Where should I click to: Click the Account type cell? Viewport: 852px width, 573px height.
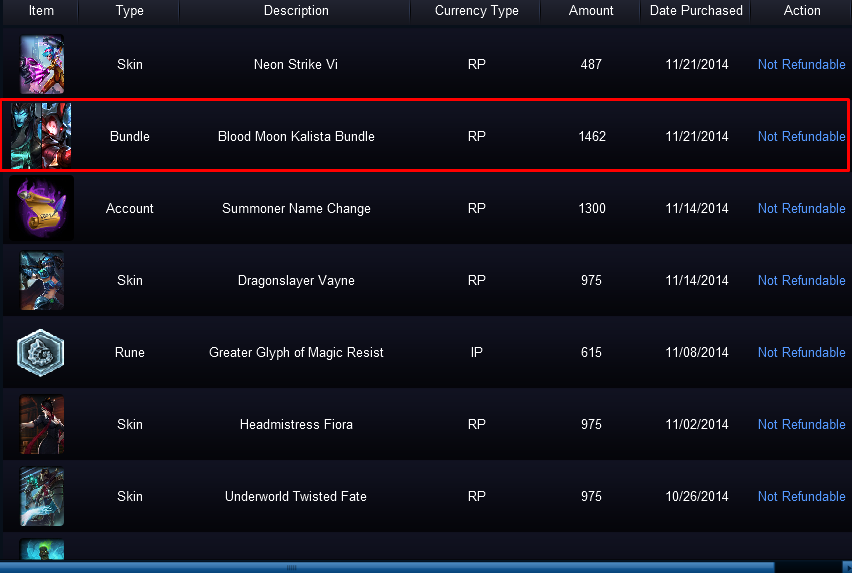[129, 209]
